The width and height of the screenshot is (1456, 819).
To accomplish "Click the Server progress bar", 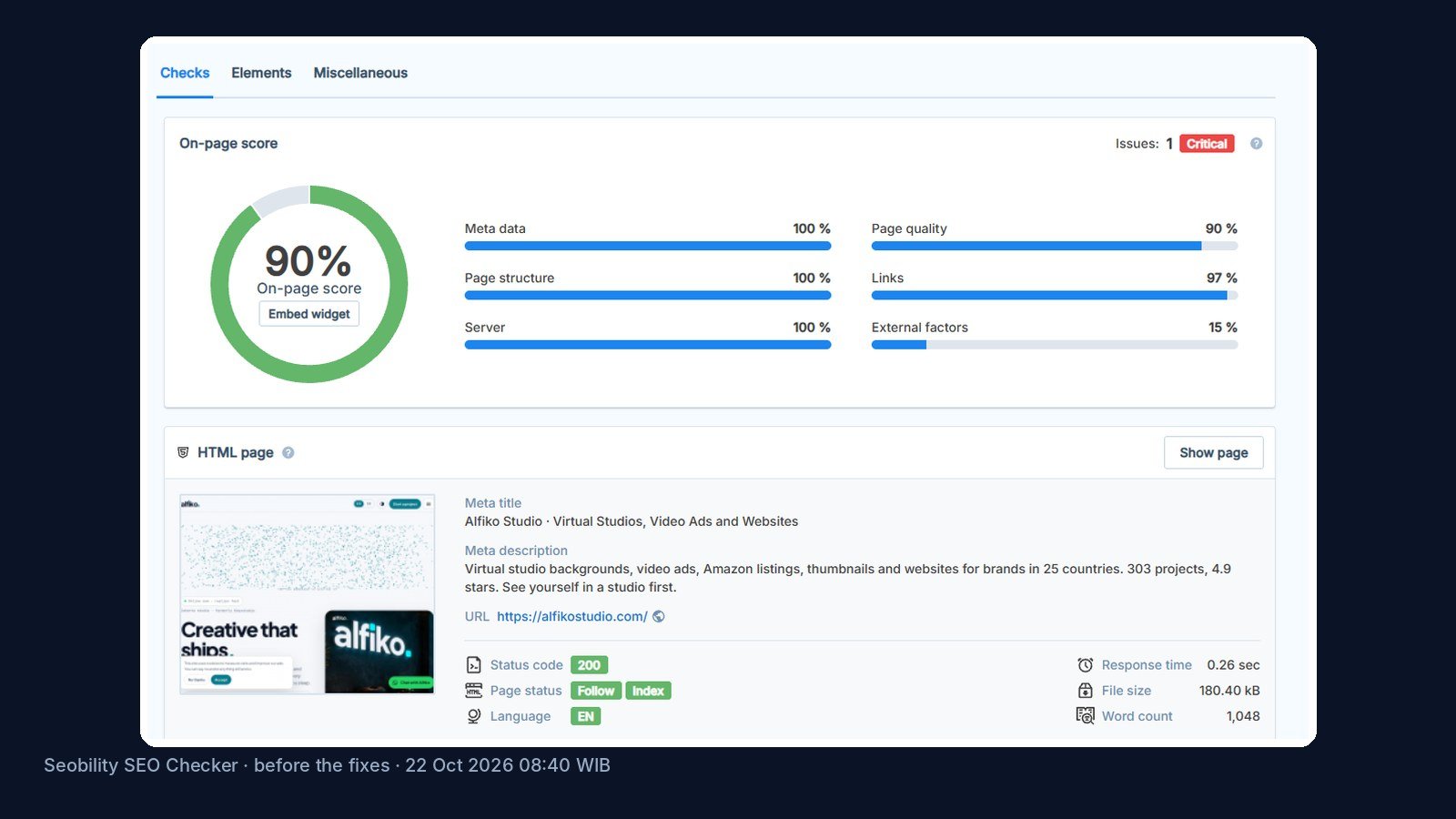I will [x=648, y=345].
